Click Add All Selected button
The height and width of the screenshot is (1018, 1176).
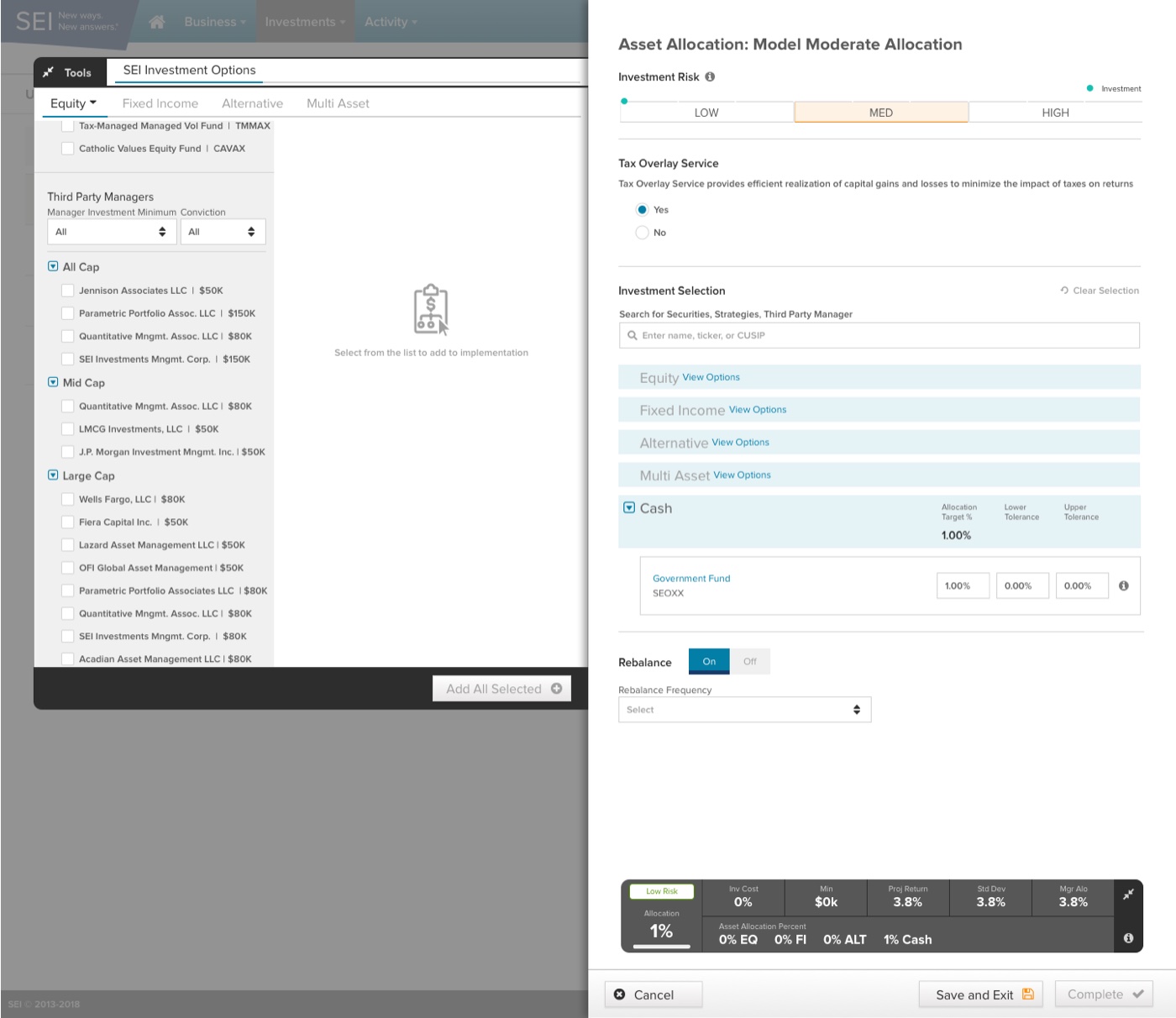point(502,689)
